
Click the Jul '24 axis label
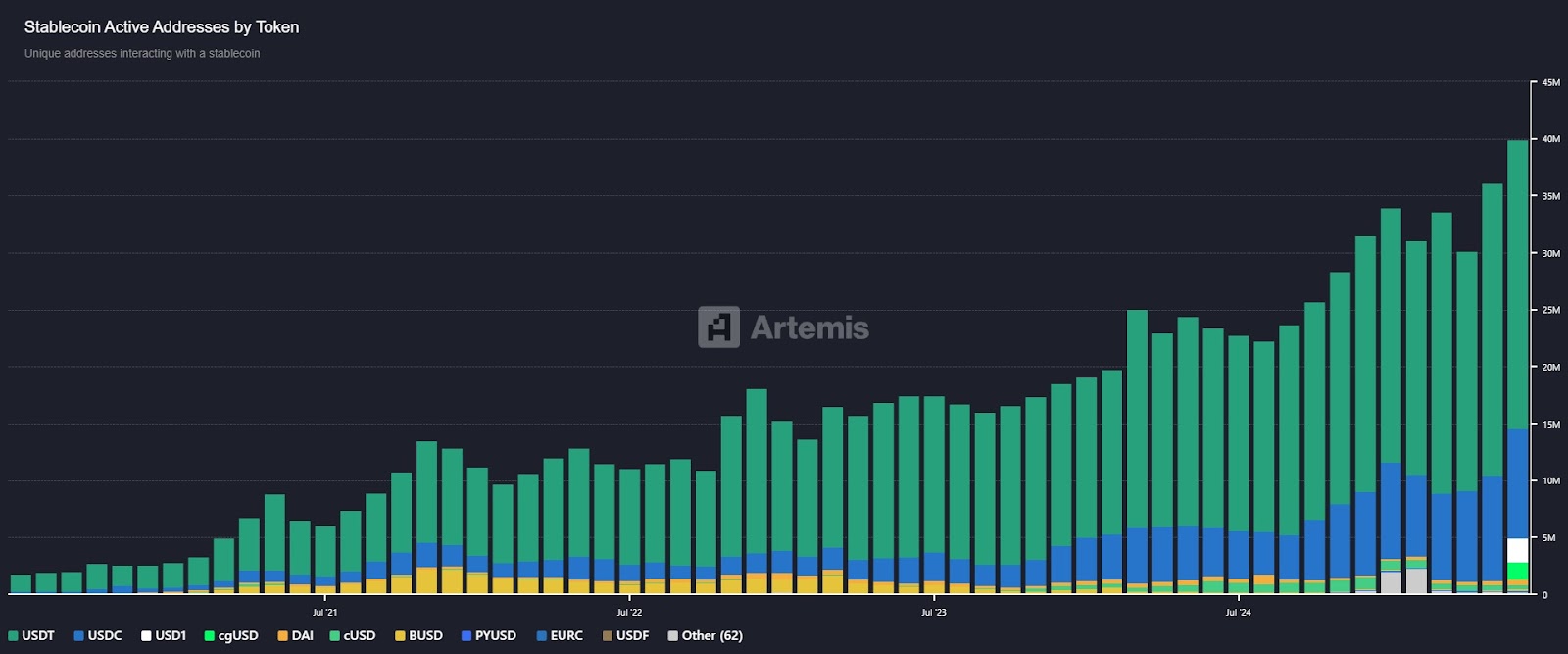(1238, 613)
